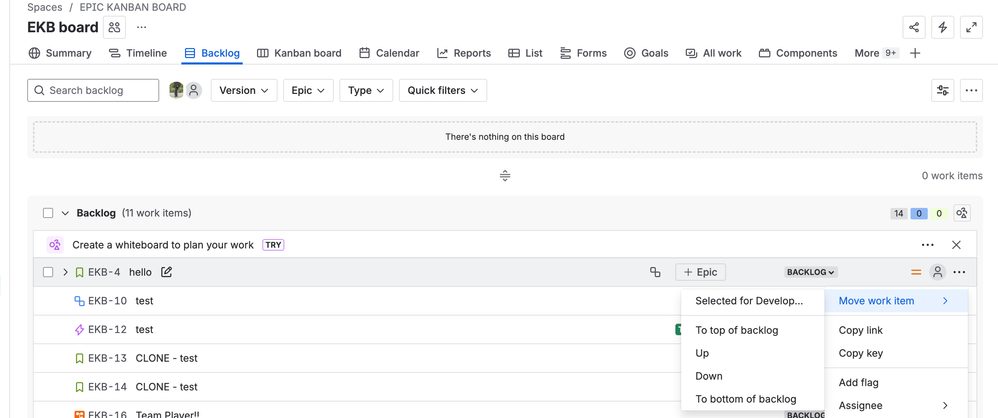This screenshot has height=418, width=998.
Task: Enter full screen mode via expand icon
Action: pos(971,27)
